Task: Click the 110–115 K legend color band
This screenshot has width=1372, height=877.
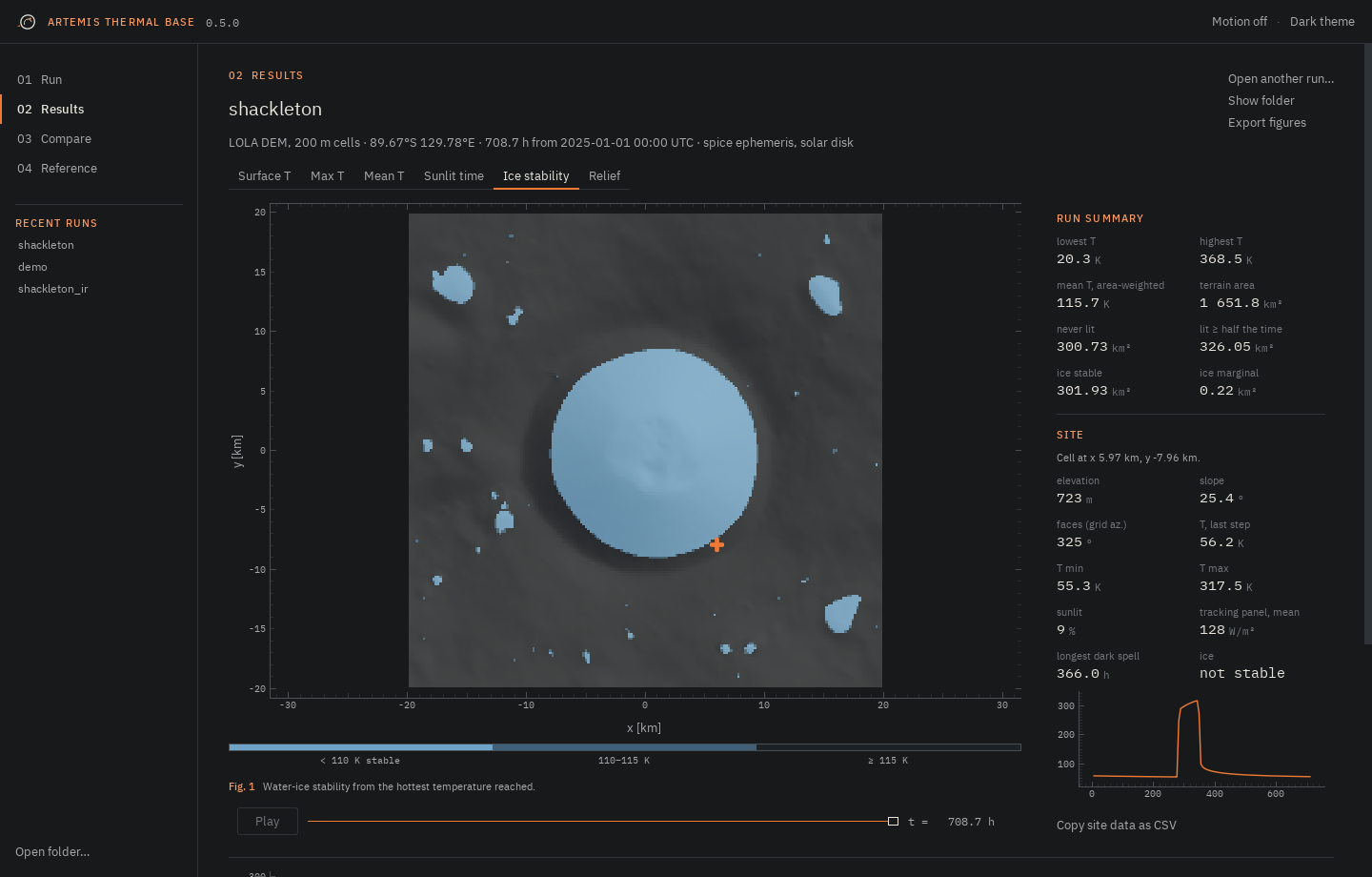Action: click(624, 747)
